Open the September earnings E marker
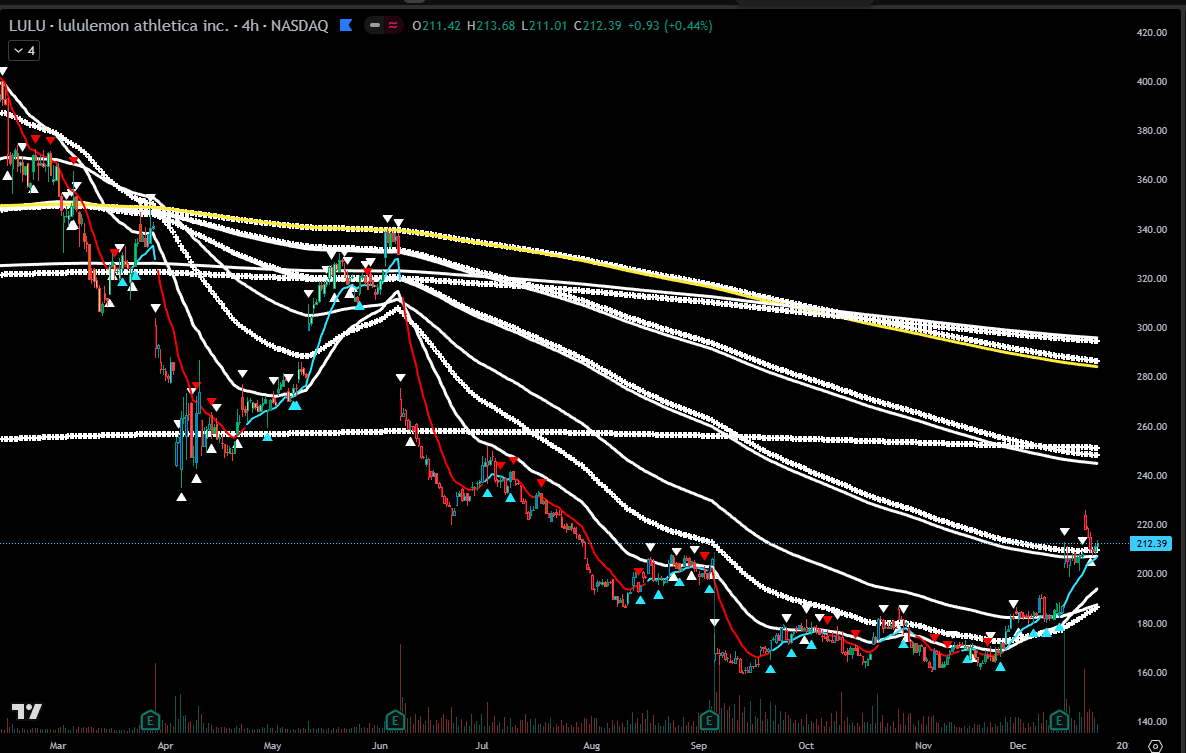 pos(709,720)
